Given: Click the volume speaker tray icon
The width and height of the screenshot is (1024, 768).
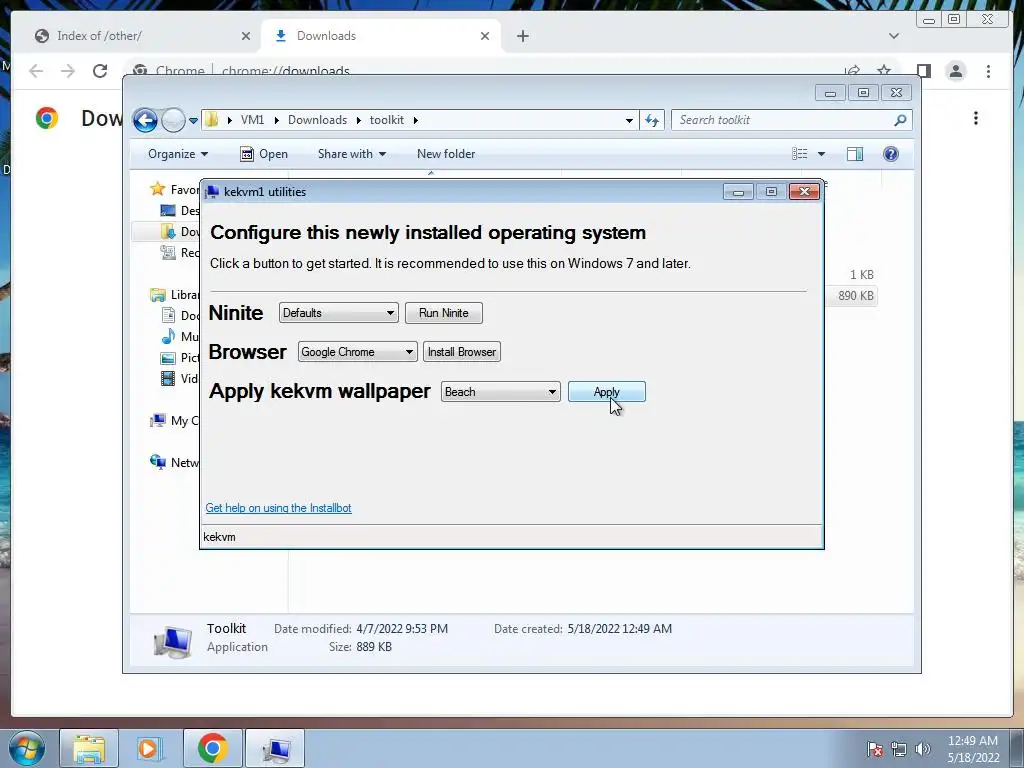Looking at the screenshot, I should [x=923, y=749].
